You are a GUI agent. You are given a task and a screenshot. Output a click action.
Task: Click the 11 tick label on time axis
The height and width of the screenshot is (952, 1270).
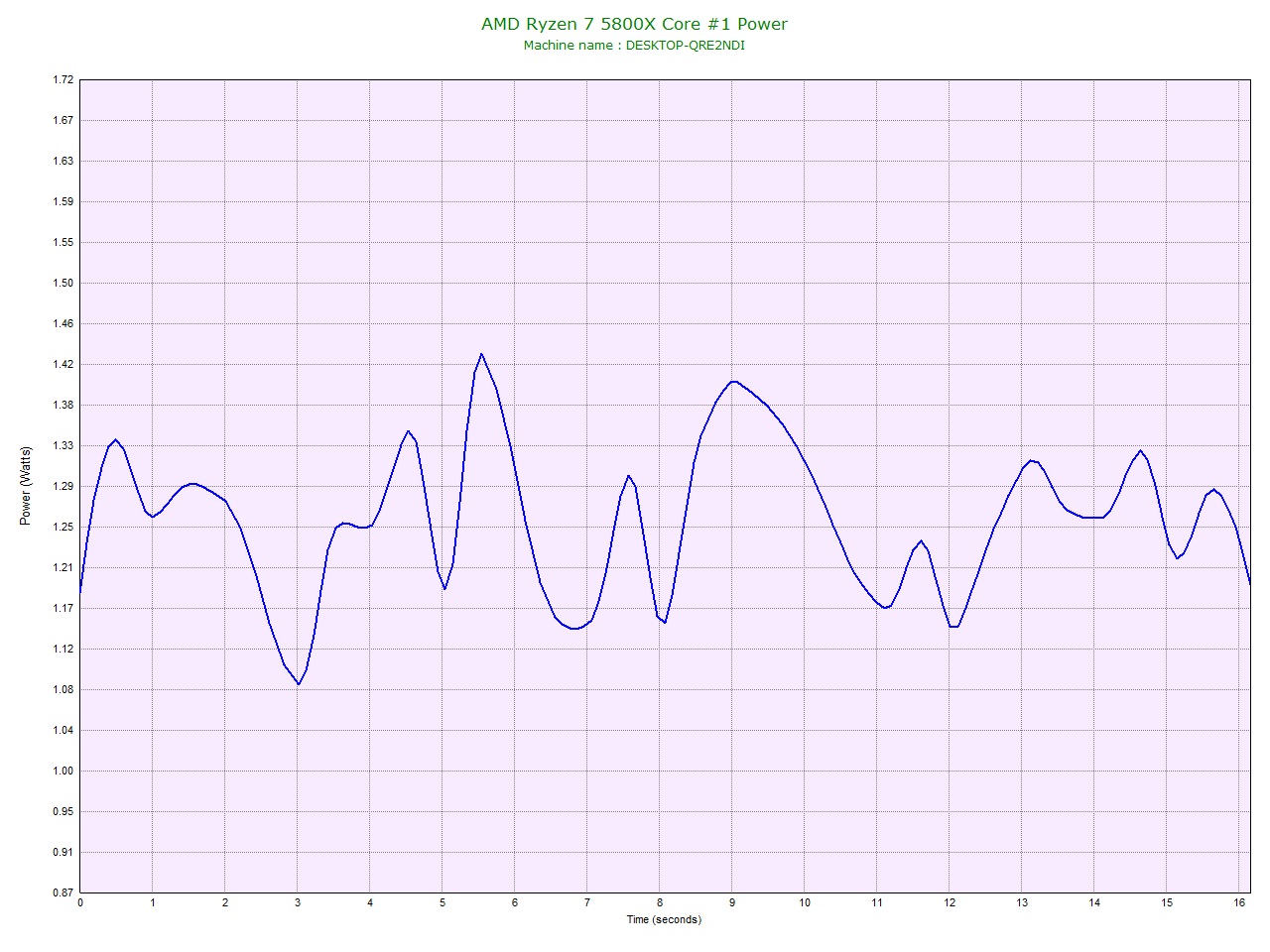pos(877,903)
